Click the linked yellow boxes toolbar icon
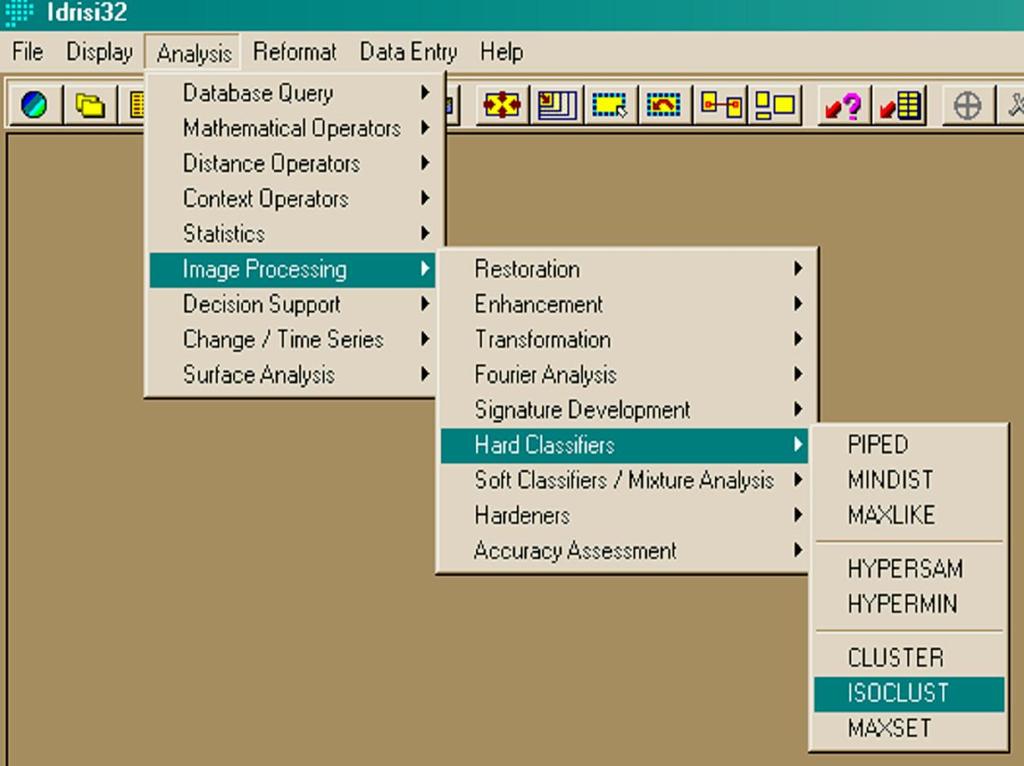1024x766 pixels. click(x=720, y=104)
